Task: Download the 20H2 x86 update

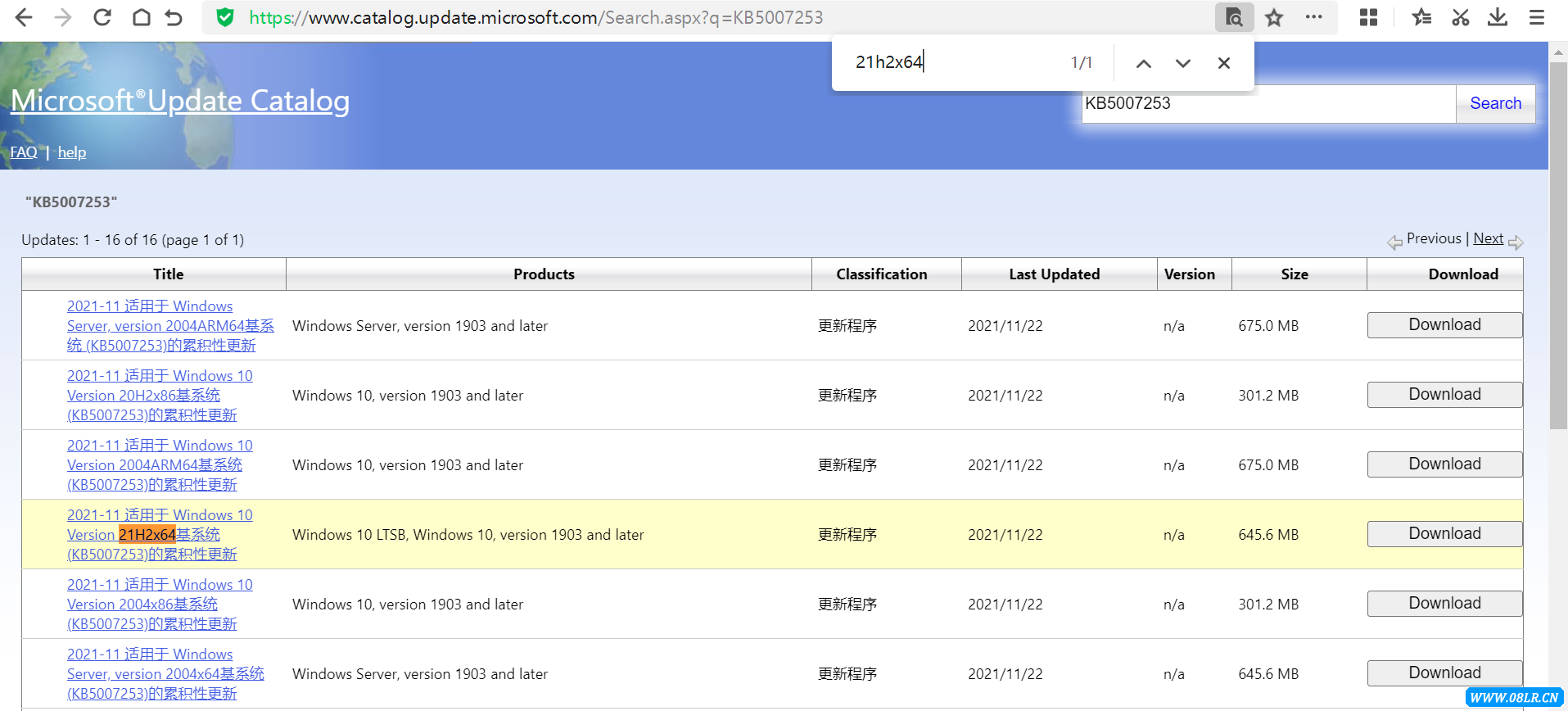Action: coord(1444,395)
